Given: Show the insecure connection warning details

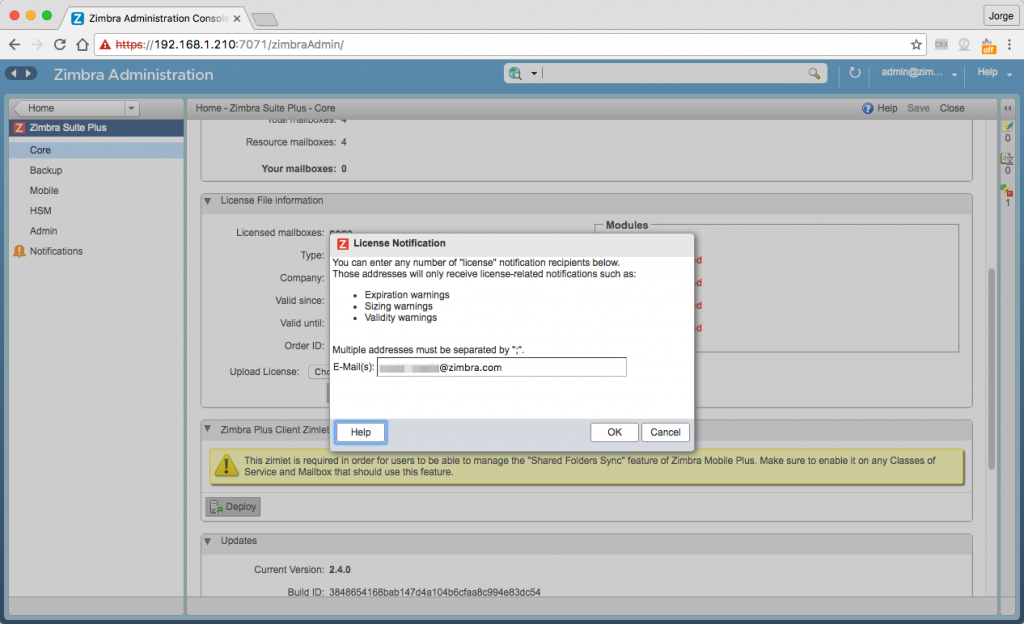Looking at the screenshot, I should [105, 44].
